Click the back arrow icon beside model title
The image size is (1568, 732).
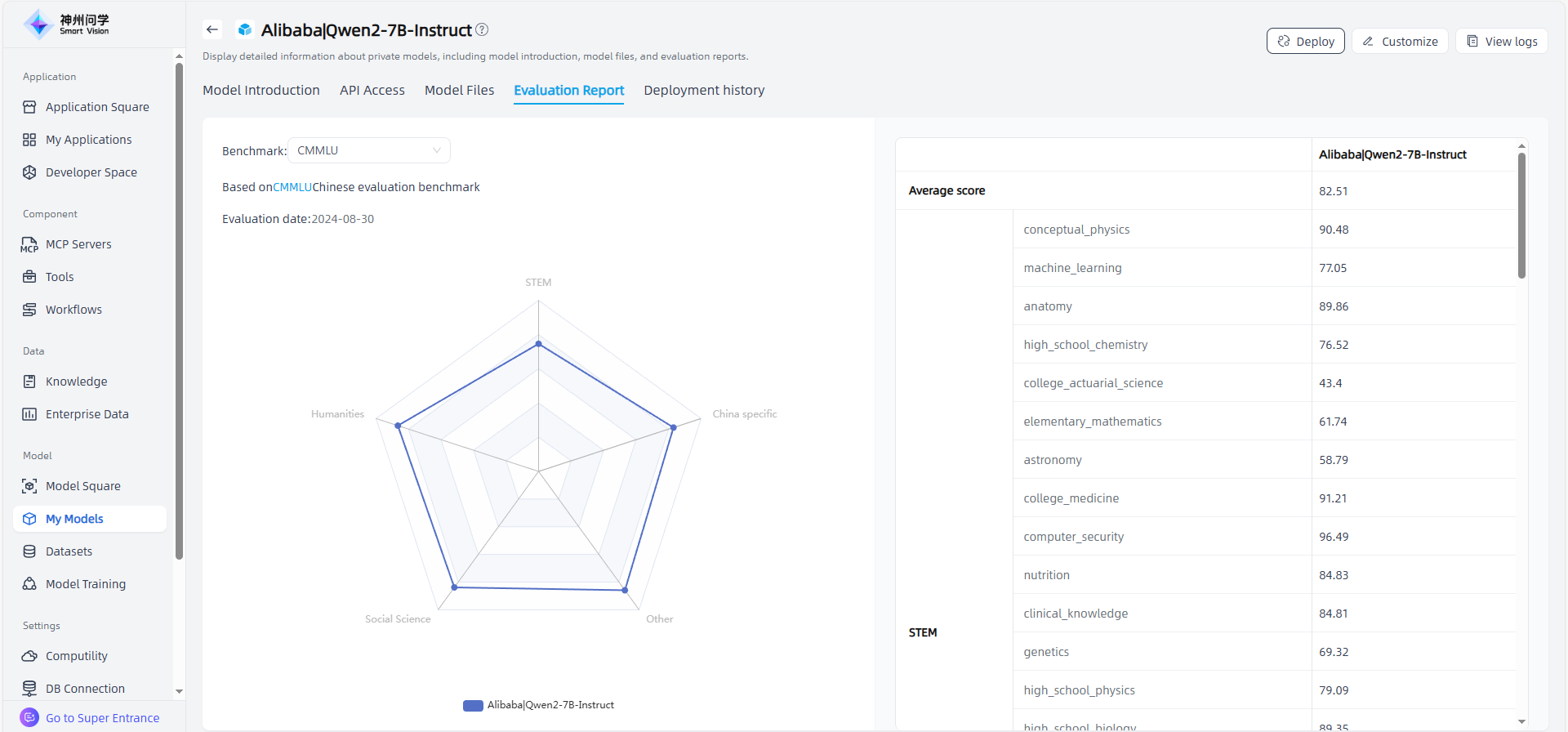click(x=212, y=29)
